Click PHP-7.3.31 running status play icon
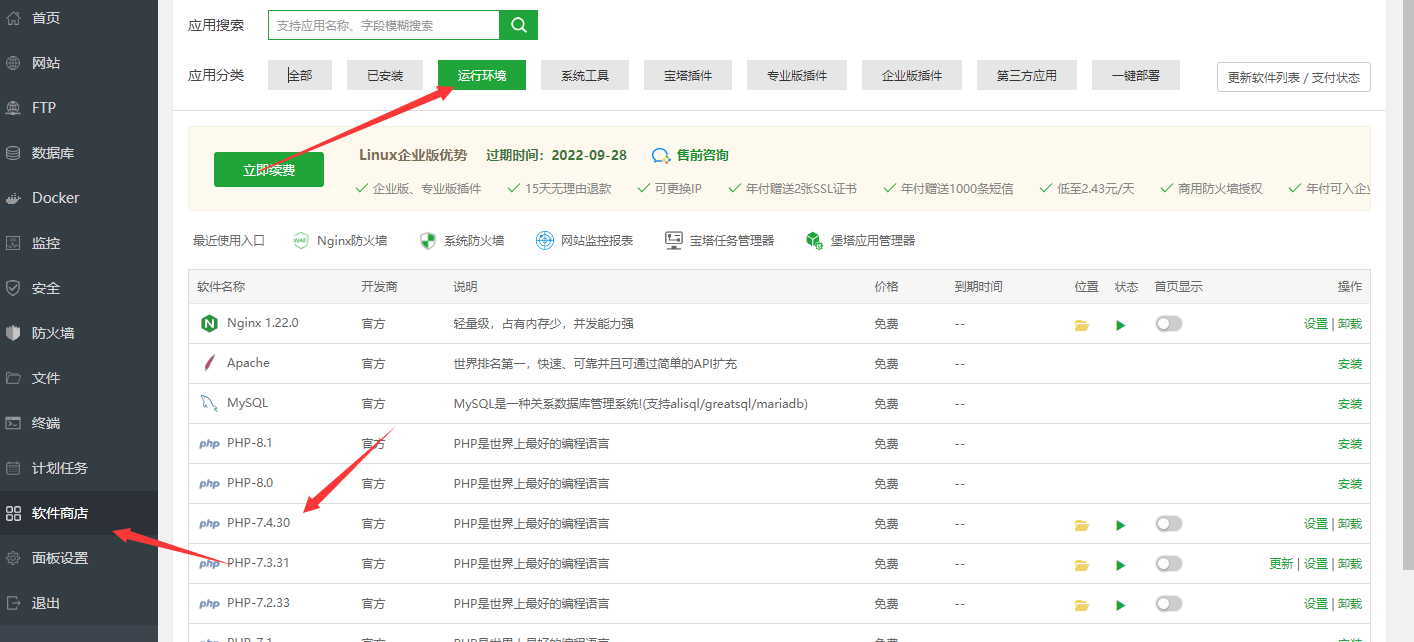1414x642 pixels. 1121,565
